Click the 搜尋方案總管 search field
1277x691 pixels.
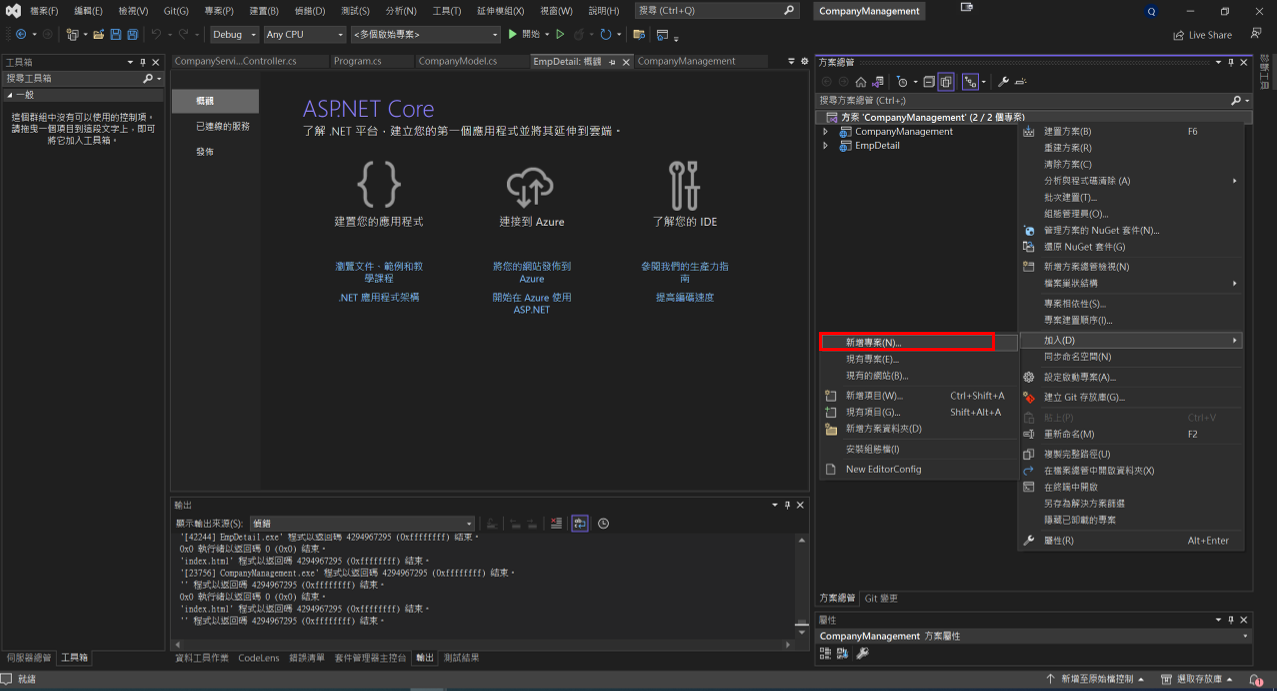coord(1034,100)
